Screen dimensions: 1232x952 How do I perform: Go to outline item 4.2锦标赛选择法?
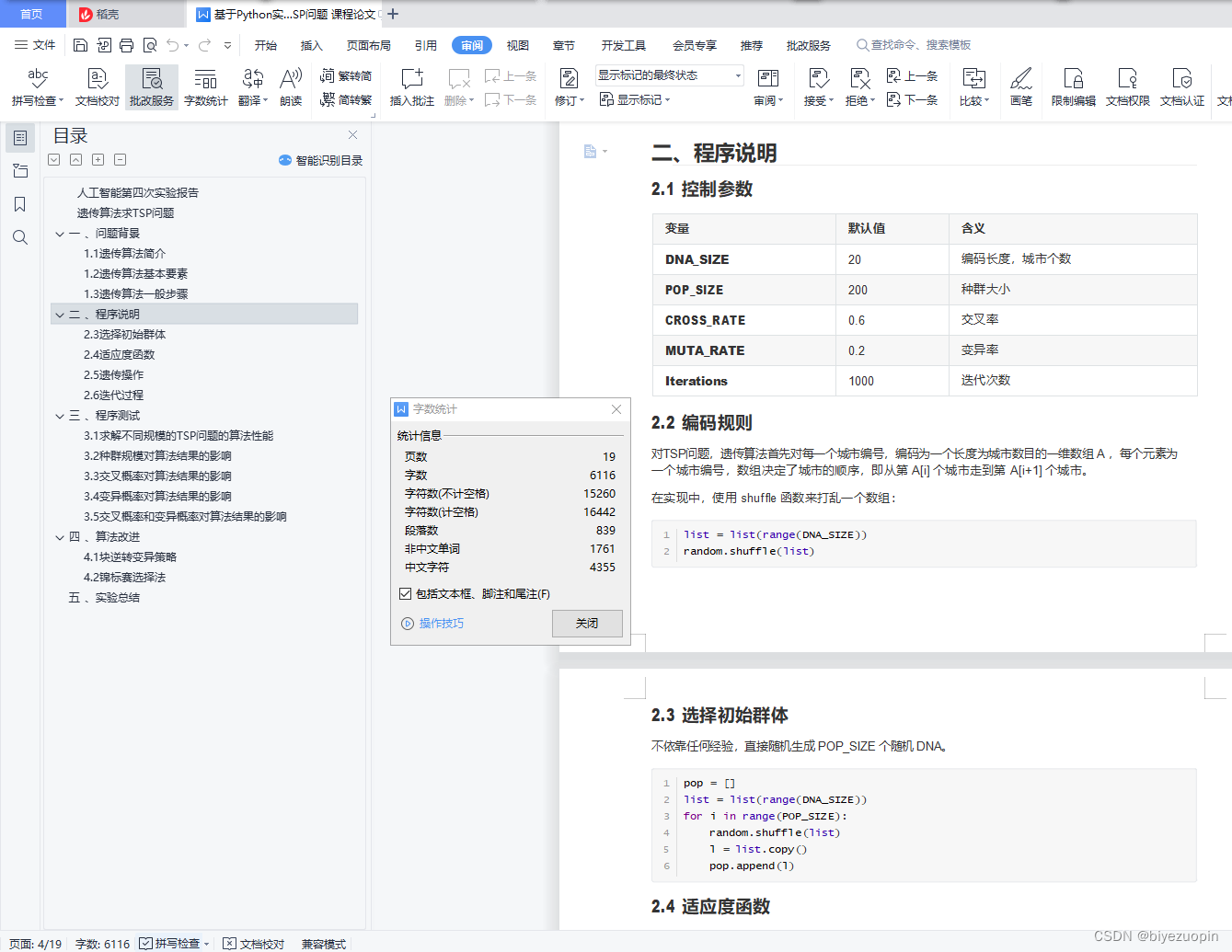point(125,578)
